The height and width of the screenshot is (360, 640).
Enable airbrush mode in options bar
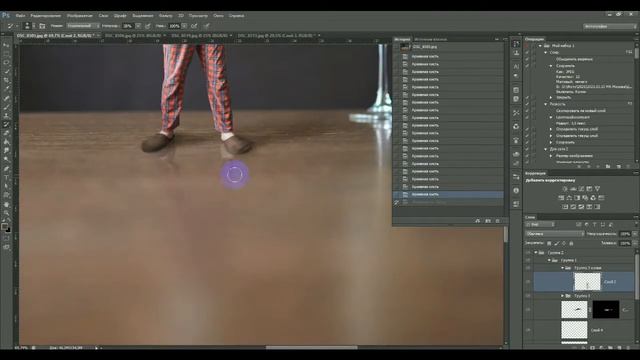[194, 26]
